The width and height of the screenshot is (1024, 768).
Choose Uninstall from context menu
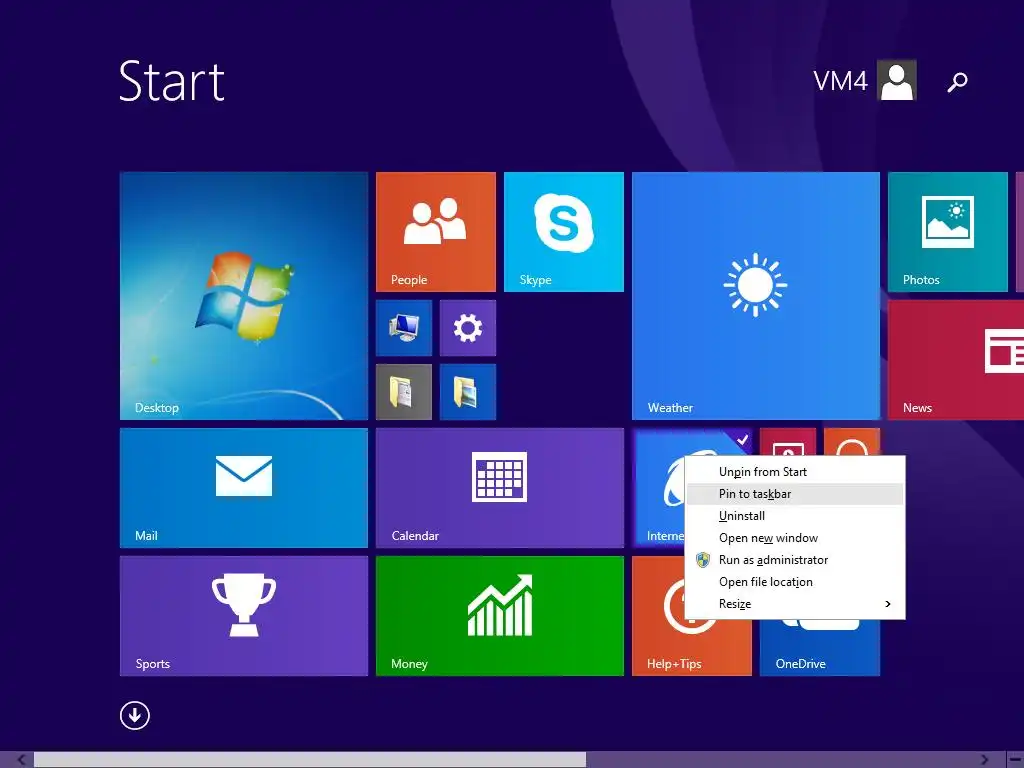click(795, 516)
